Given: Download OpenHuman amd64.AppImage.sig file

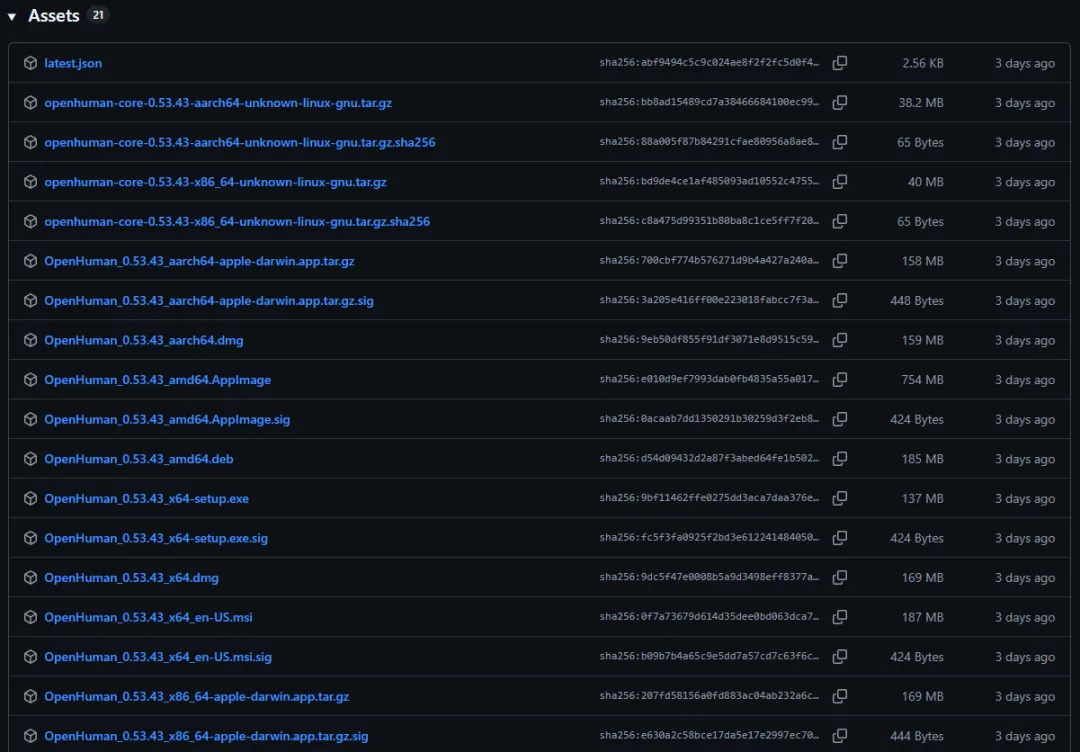Looking at the screenshot, I should click(x=167, y=419).
